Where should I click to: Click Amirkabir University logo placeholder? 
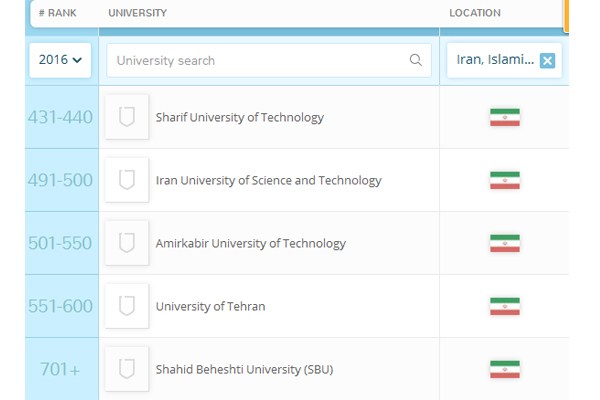click(x=127, y=243)
